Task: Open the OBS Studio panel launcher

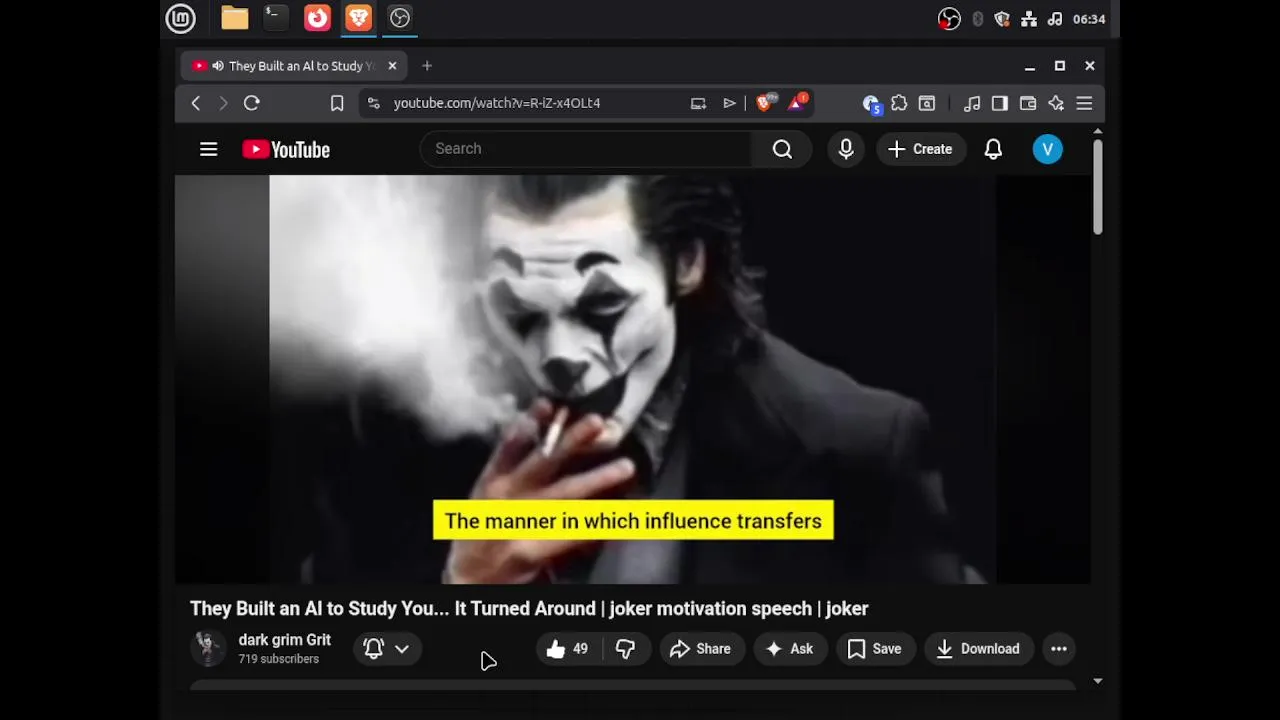Action: point(400,18)
